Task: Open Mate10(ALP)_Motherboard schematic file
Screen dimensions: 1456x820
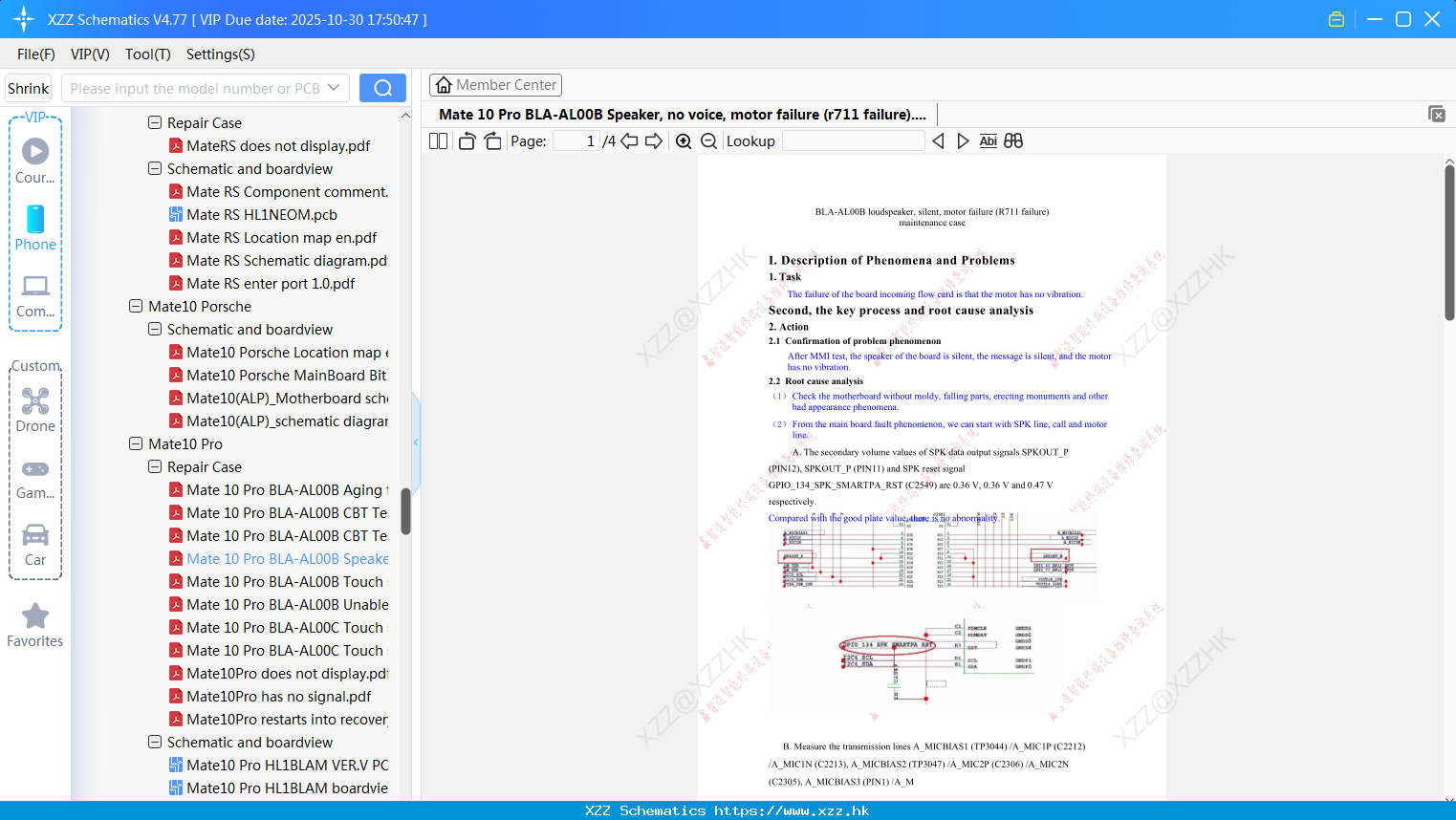Action: [x=278, y=398]
